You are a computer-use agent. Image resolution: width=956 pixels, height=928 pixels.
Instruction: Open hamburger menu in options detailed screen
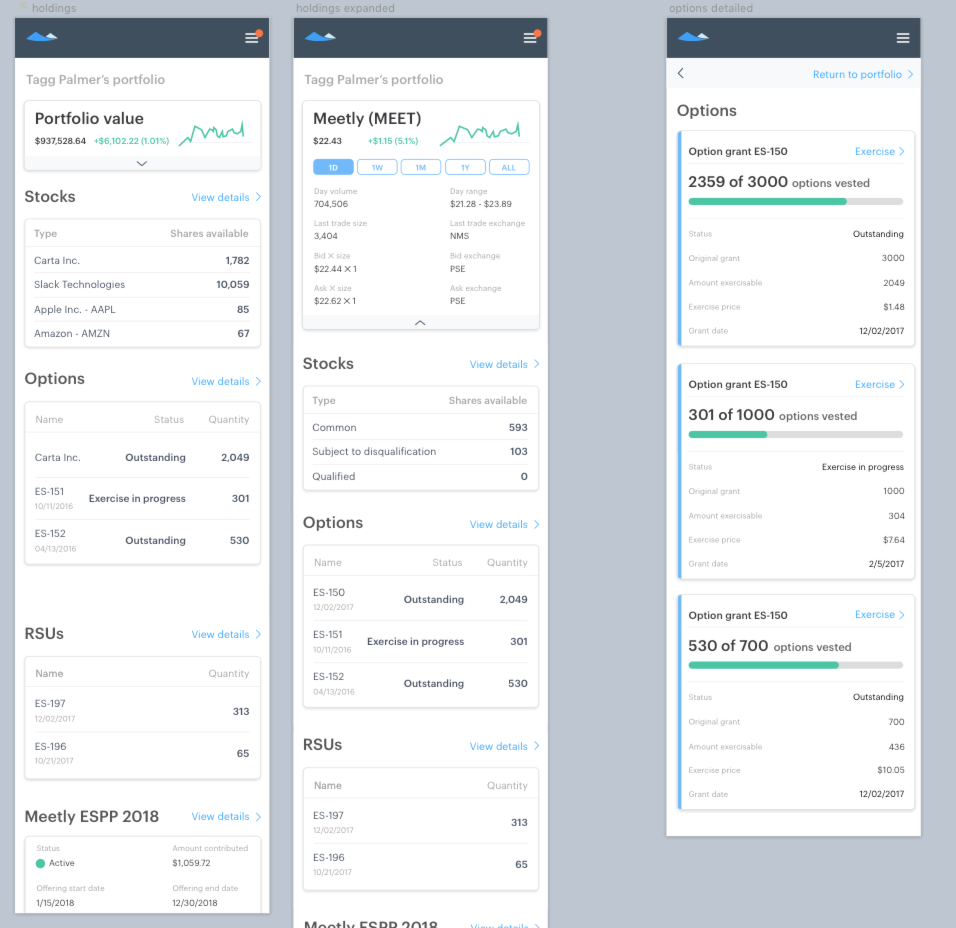click(903, 38)
